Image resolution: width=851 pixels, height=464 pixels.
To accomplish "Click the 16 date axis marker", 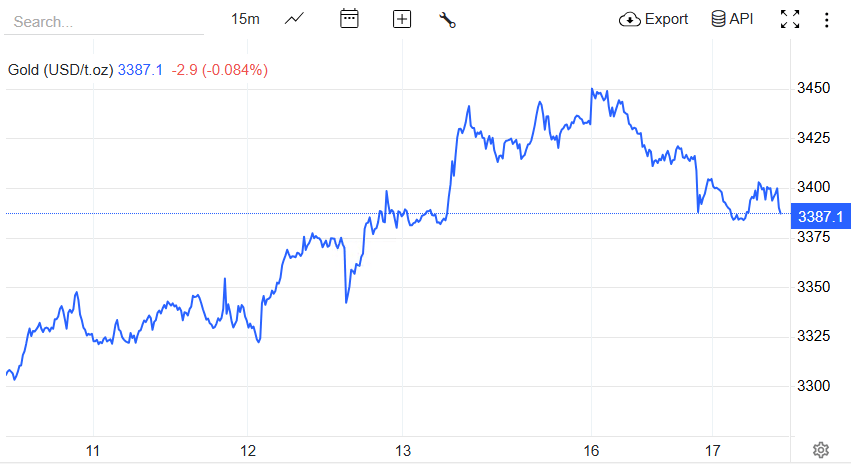I will coord(591,451).
